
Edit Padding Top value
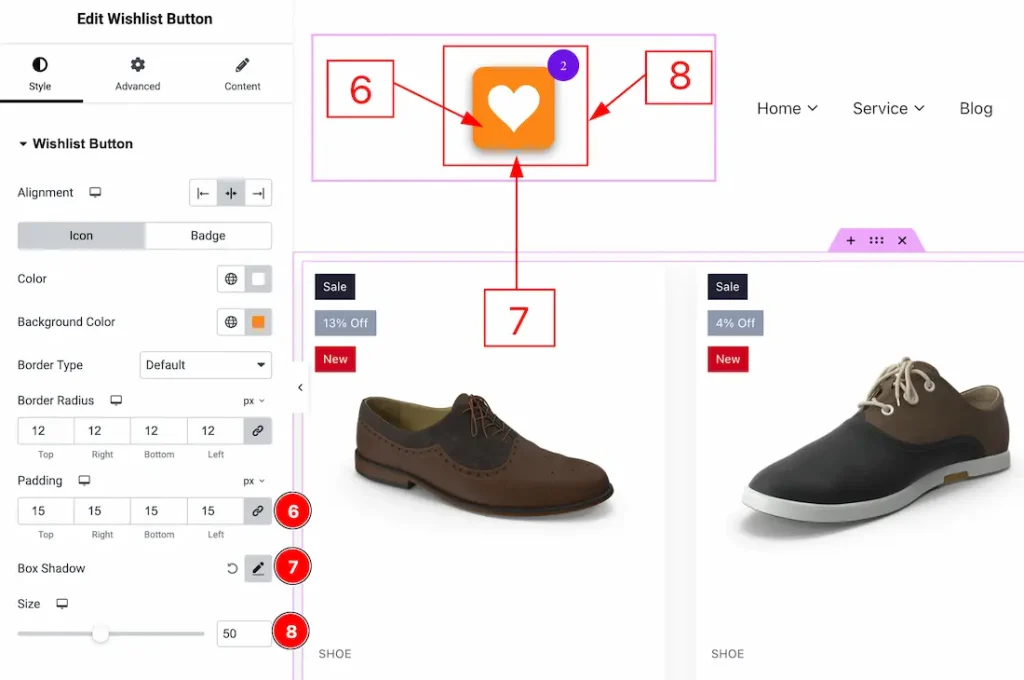pyautogui.click(x=45, y=511)
